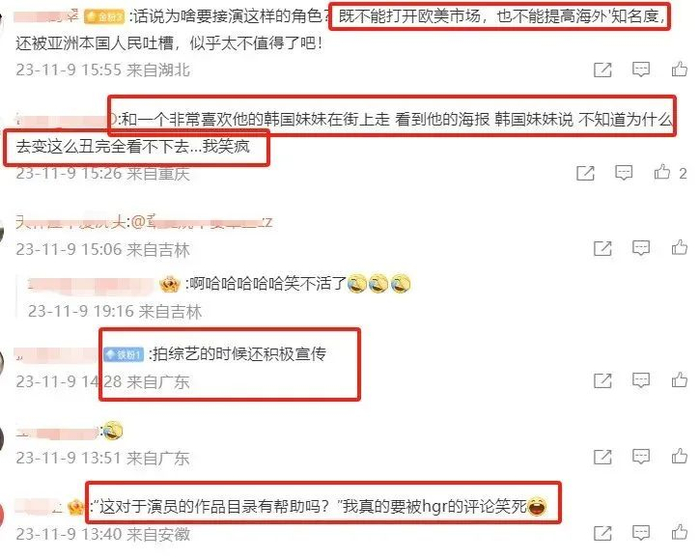Open the blue fan badge beside 拍综艺 comment
Viewport: 700px width, 559px height.
(123, 355)
